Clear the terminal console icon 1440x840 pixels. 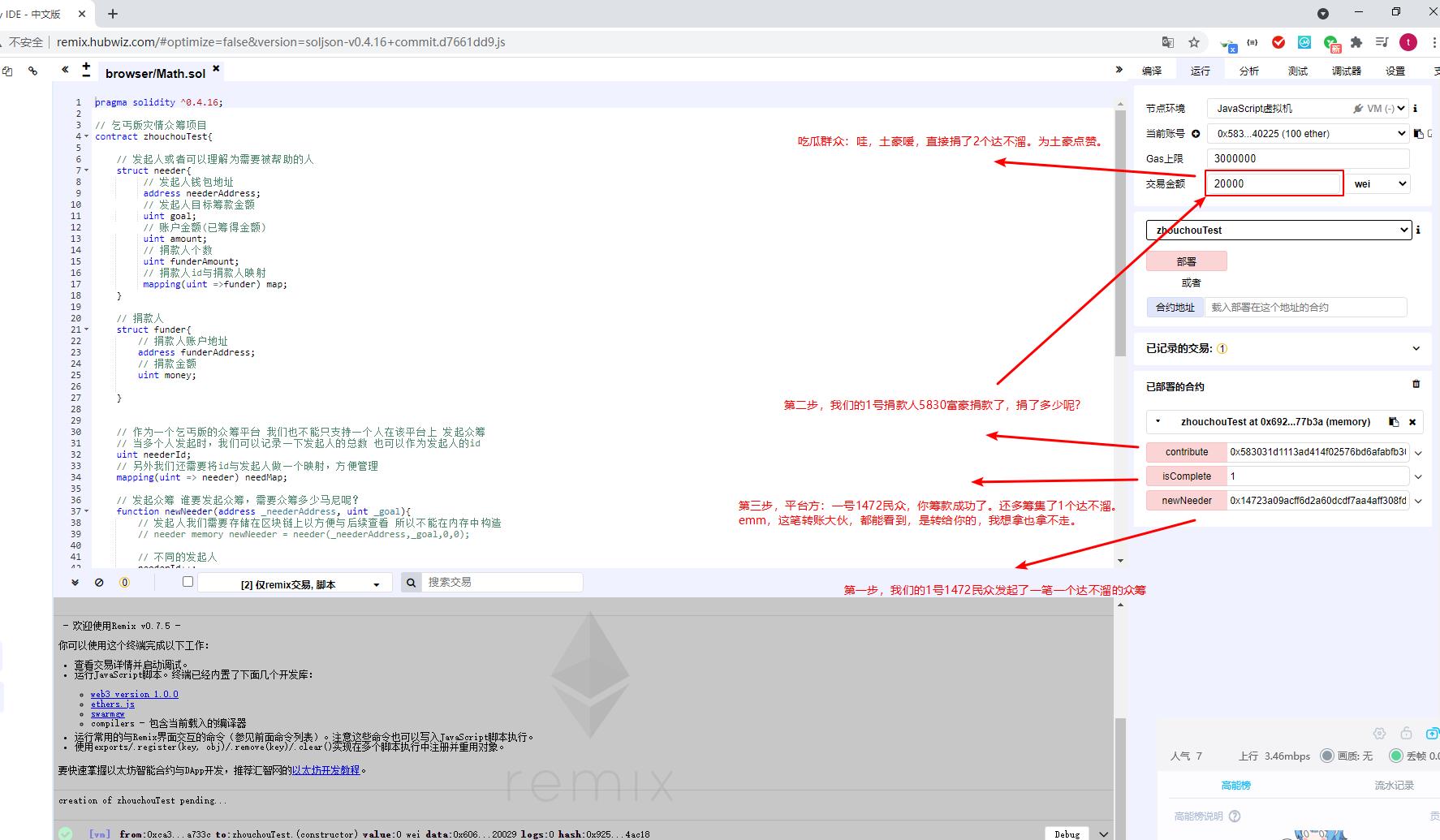[x=99, y=583]
